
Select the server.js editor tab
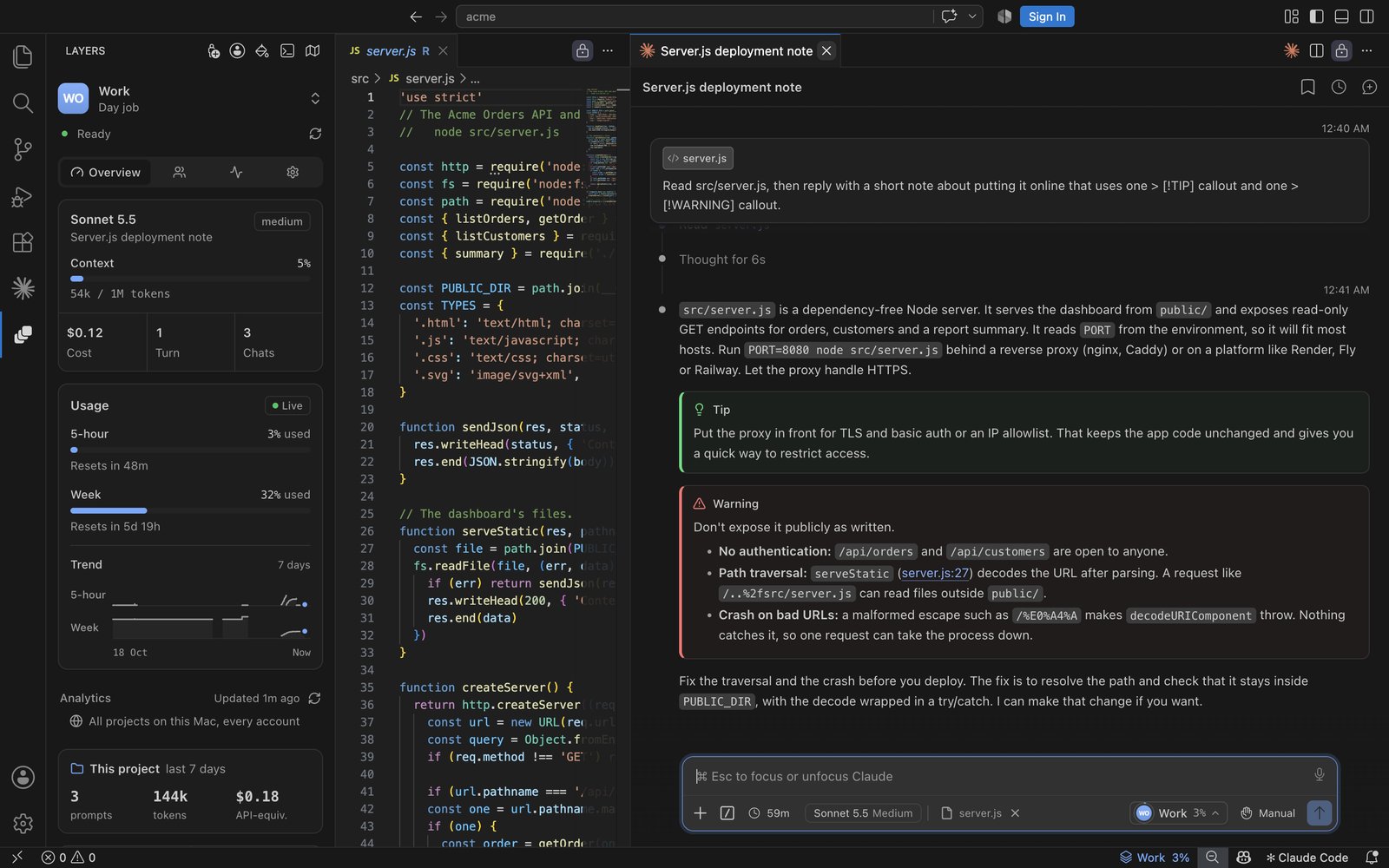[x=398, y=51]
